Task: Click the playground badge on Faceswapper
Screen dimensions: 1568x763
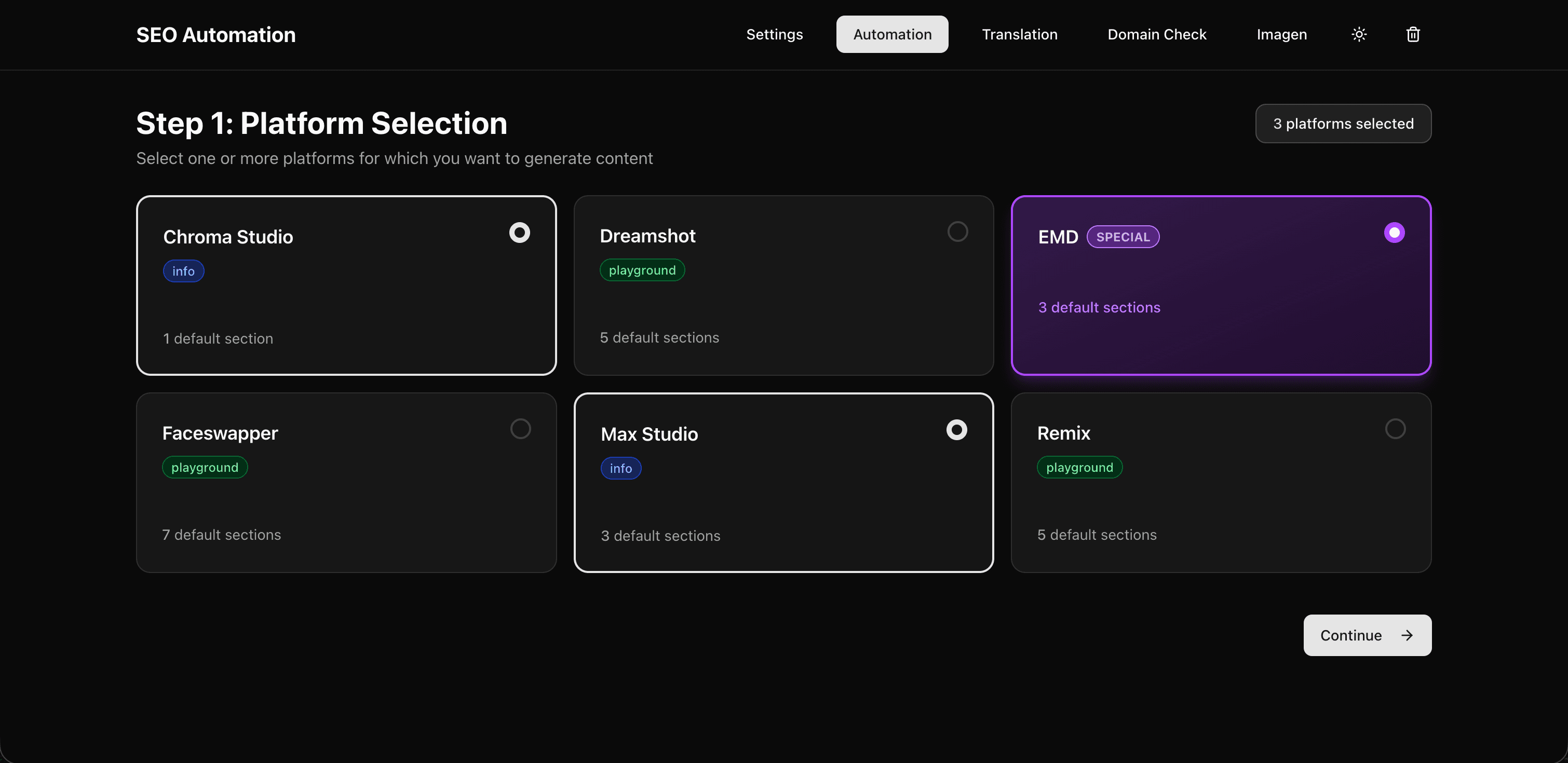Action: [x=205, y=467]
